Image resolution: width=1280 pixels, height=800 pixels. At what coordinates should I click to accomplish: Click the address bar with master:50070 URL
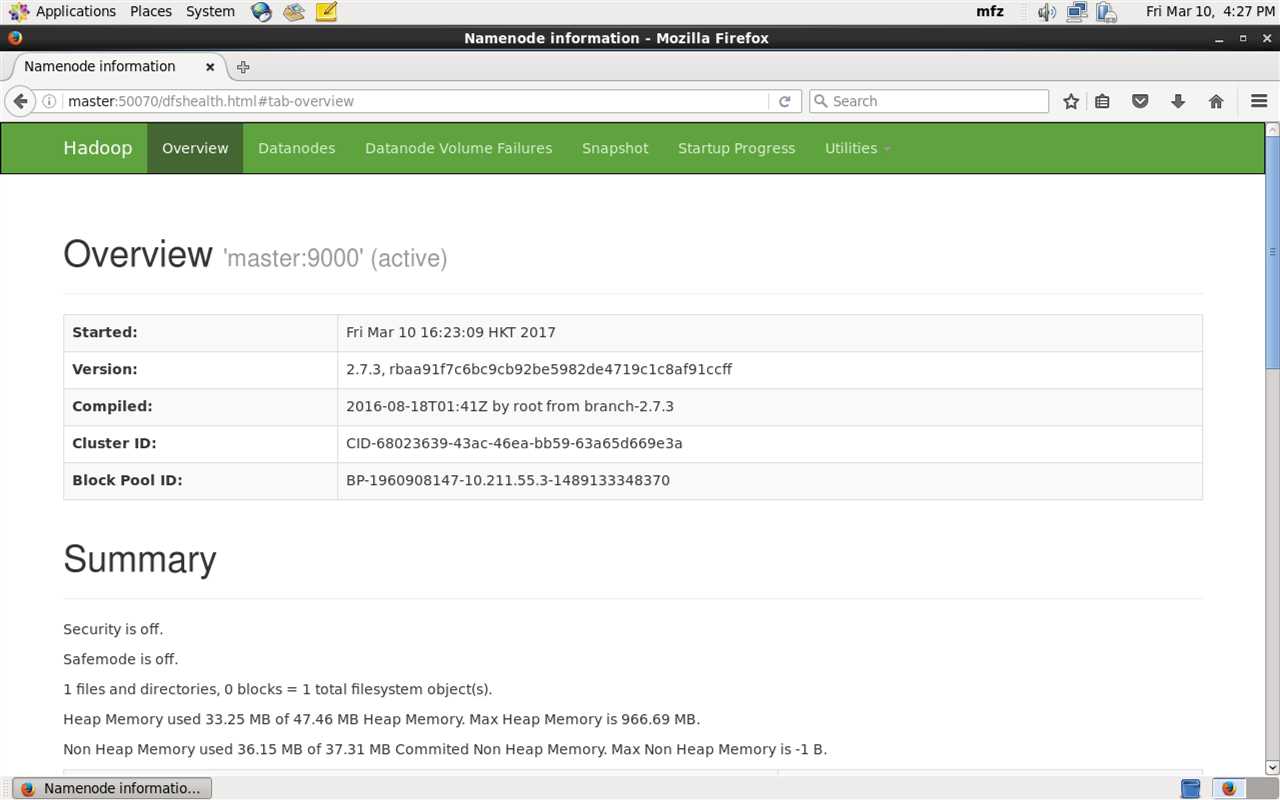coord(415,101)
